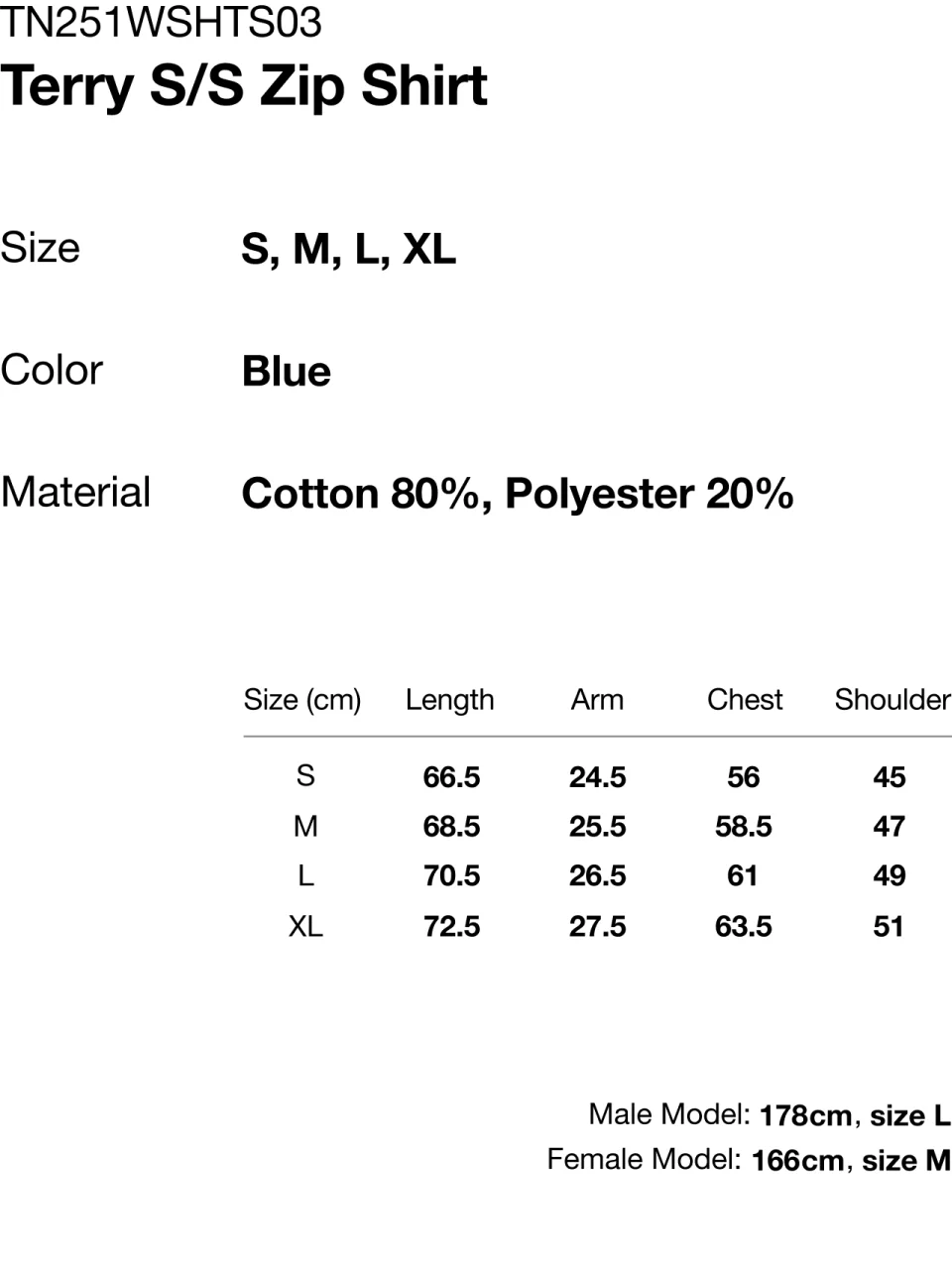Viewport: 952px width, 1270px height.
Task: Click the Size (cm) column header
Action: click(302, 700)
